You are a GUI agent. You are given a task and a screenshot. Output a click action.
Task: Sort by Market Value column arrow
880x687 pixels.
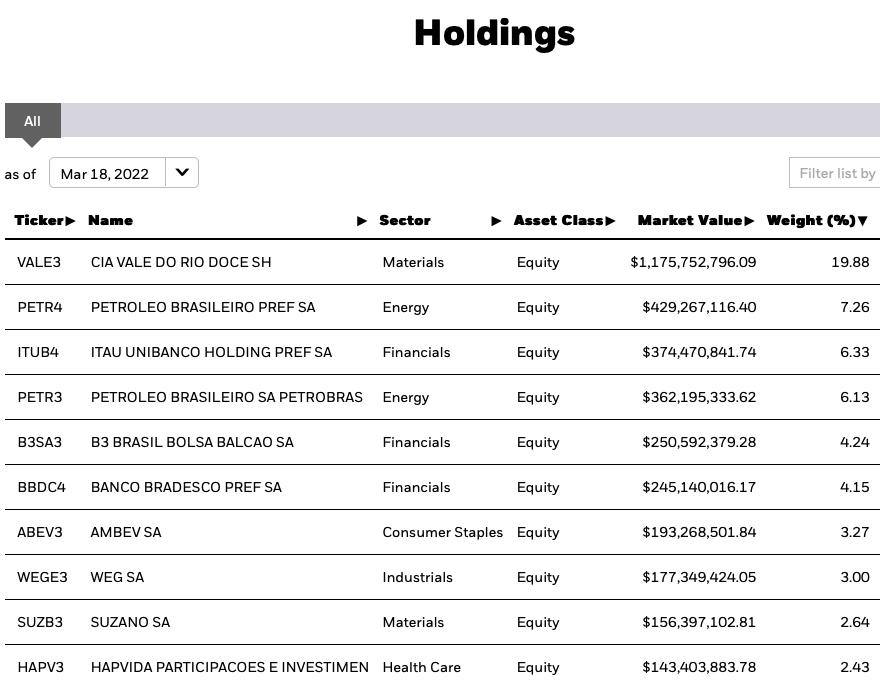coord(749,221)
